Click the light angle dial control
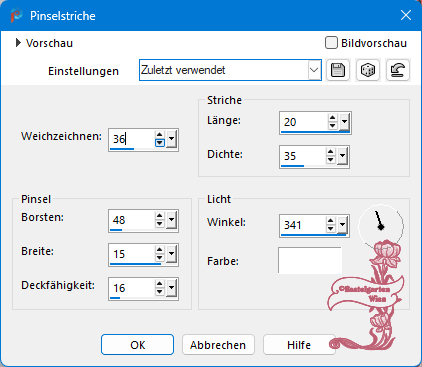This screenshot has width=422, height=367. pyautogui.click(x=381, y=226)
